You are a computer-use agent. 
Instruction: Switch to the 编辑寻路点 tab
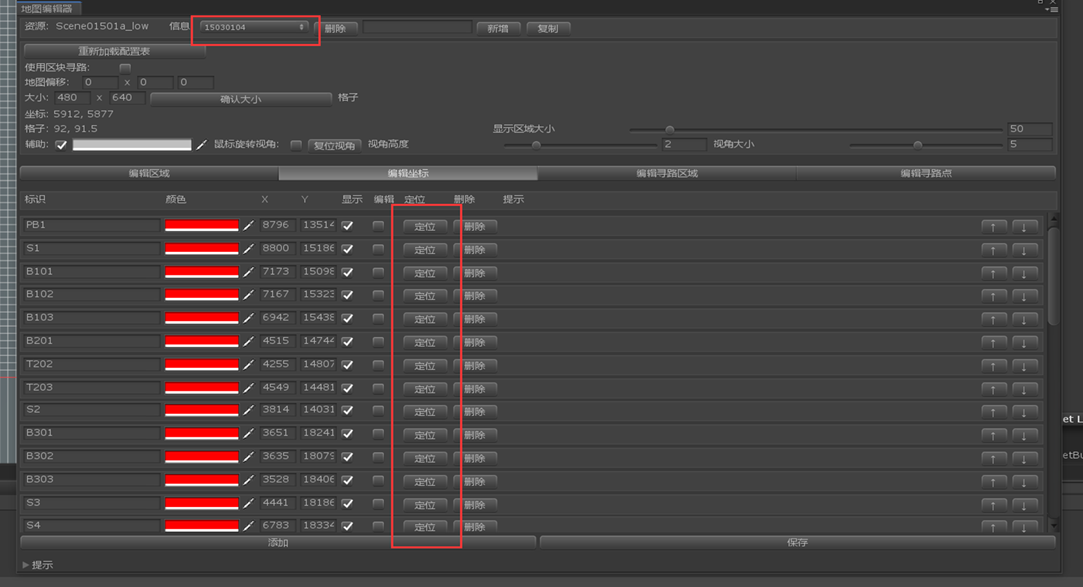[x=926, y=173]
